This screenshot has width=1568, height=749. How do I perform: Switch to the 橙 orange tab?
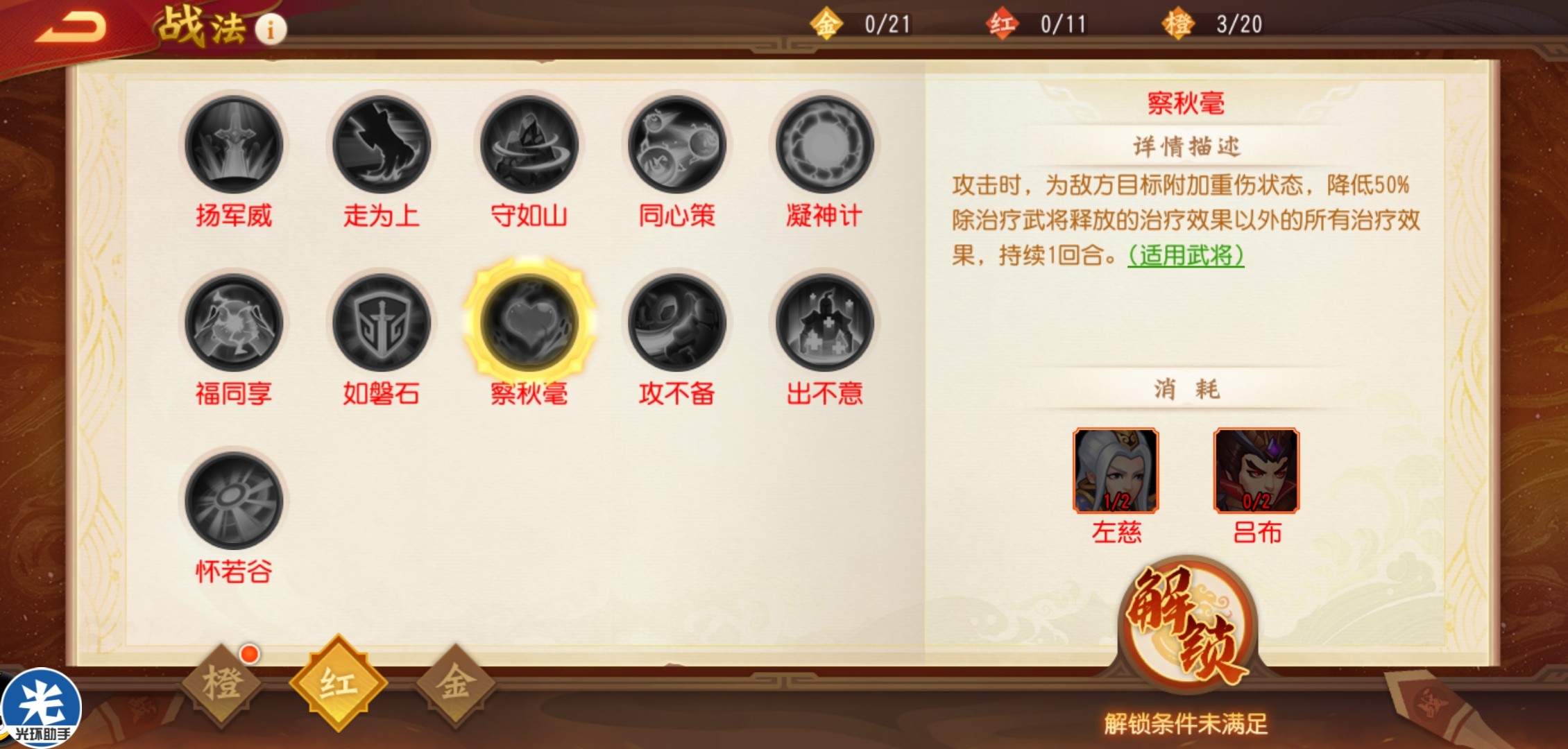click(x=222, y=683)
